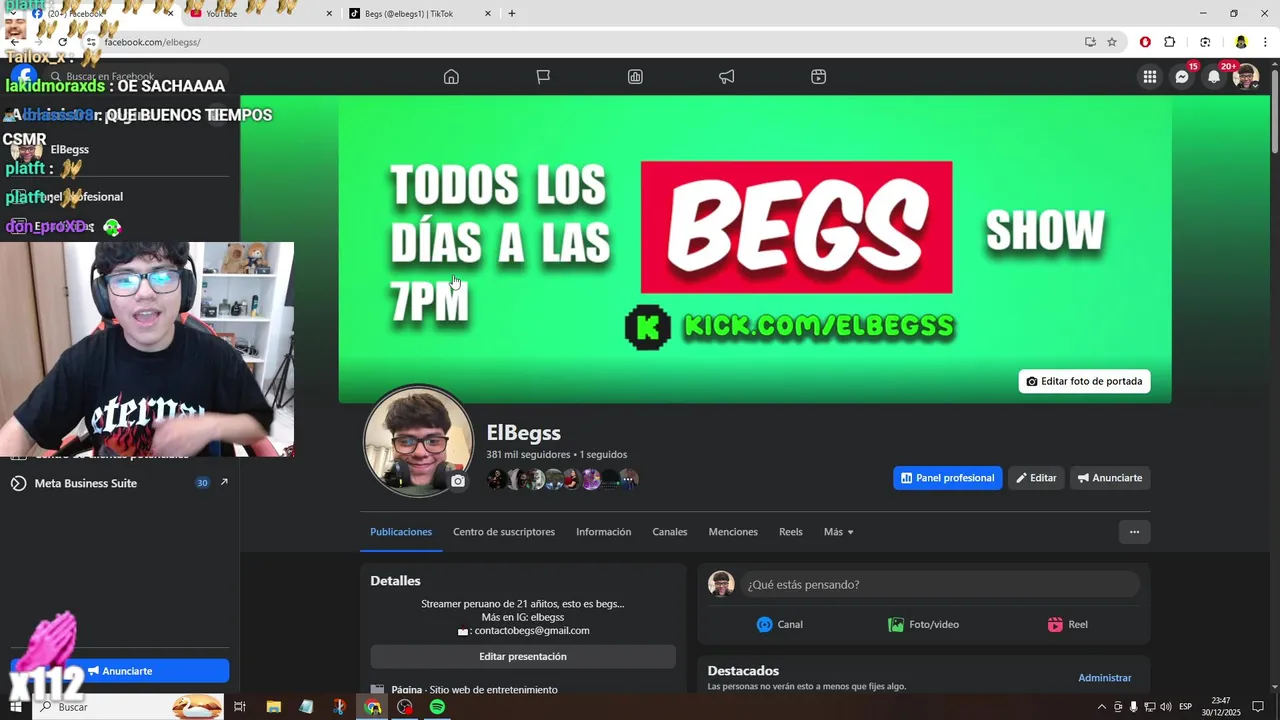Screen dimensions: 1280x720
Task: Click the taskbar volume icon
Action: [1166, 707]
